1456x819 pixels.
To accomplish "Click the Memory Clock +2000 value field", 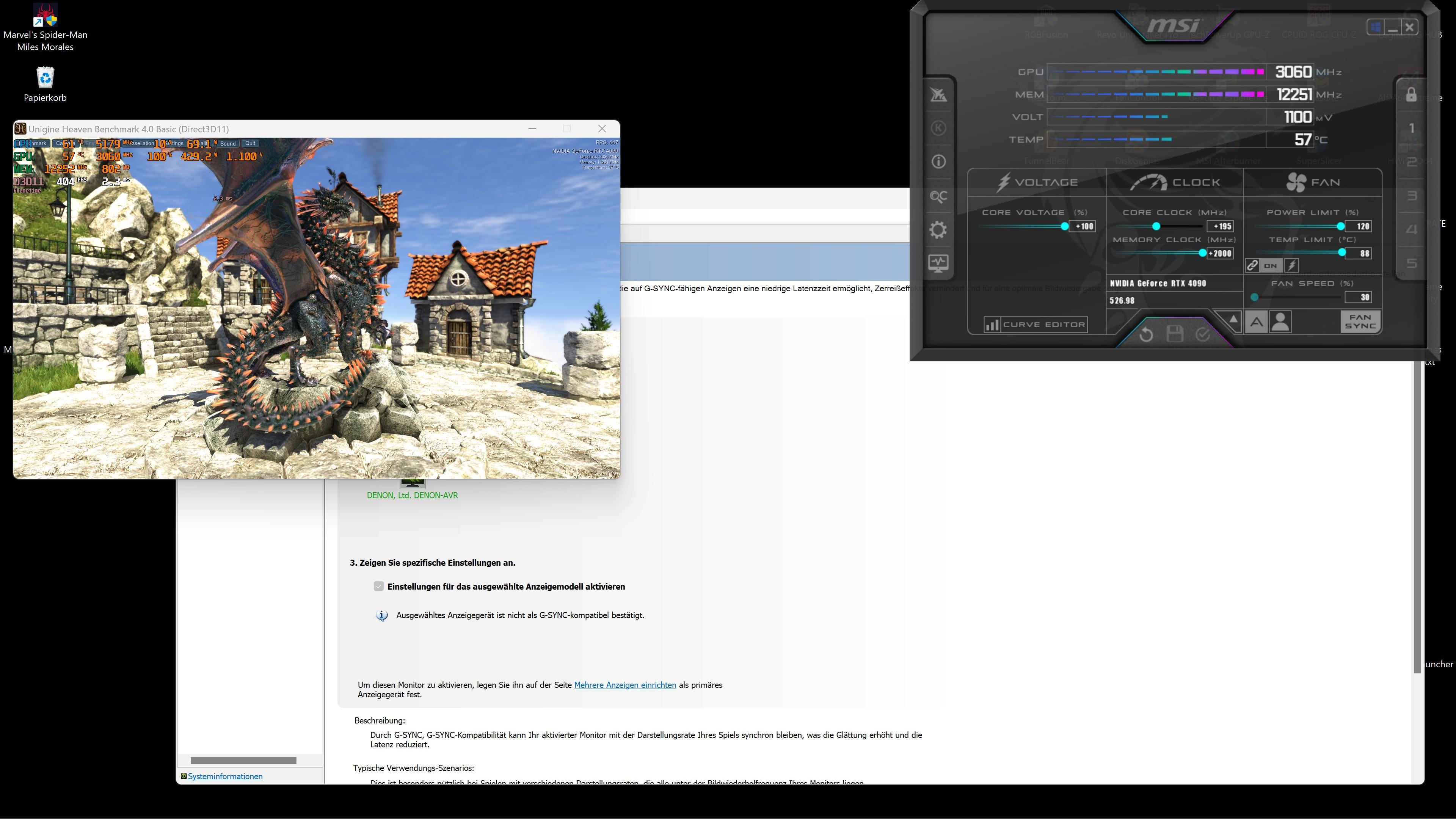I will click(x=1220, y=253).
